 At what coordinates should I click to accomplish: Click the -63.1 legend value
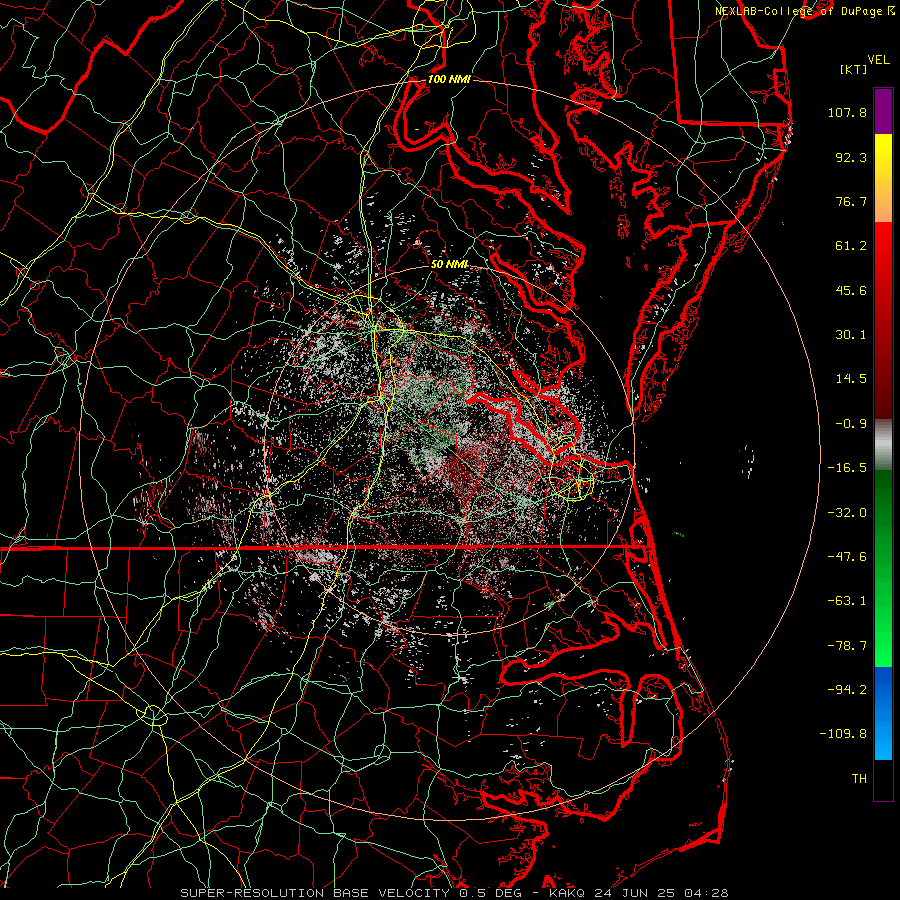tap(847, 601)
